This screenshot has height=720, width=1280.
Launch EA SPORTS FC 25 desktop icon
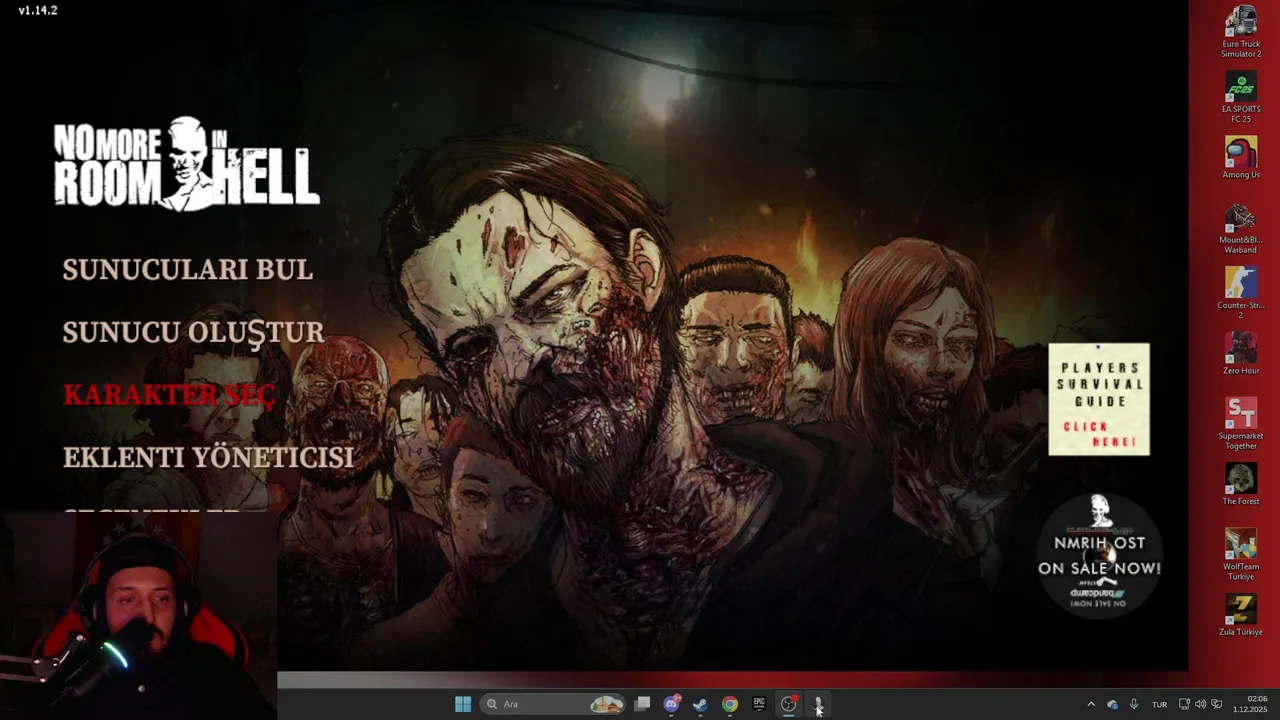[x=1241, y=97]
